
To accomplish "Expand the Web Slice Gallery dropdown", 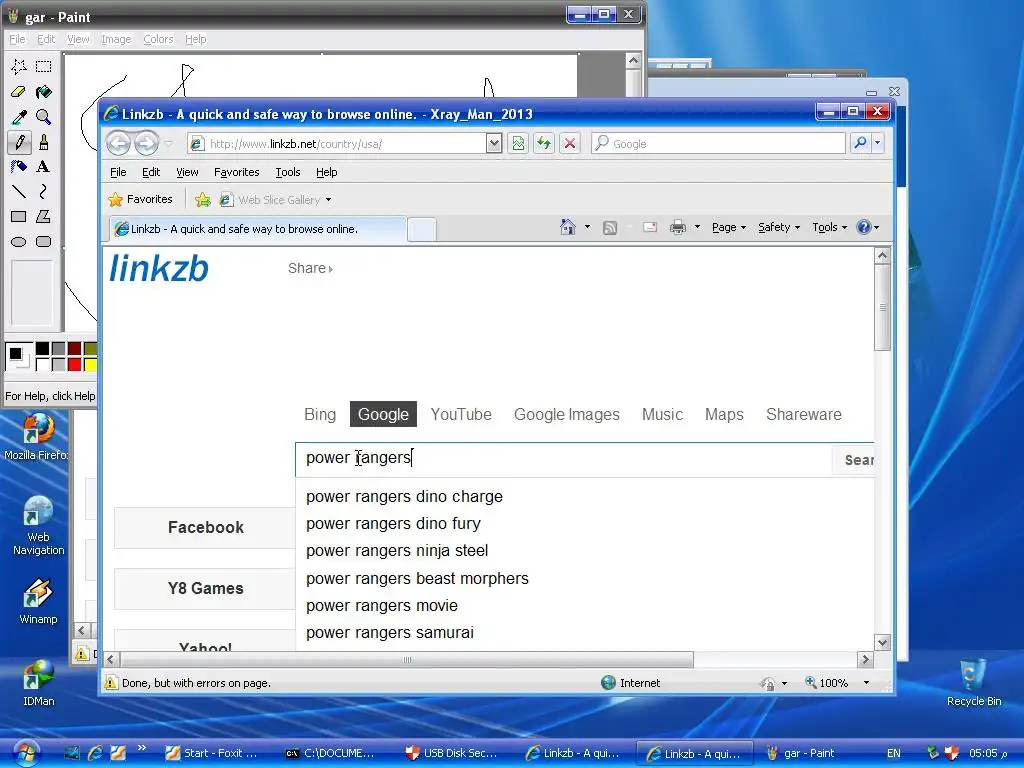I will click(328, 200).
